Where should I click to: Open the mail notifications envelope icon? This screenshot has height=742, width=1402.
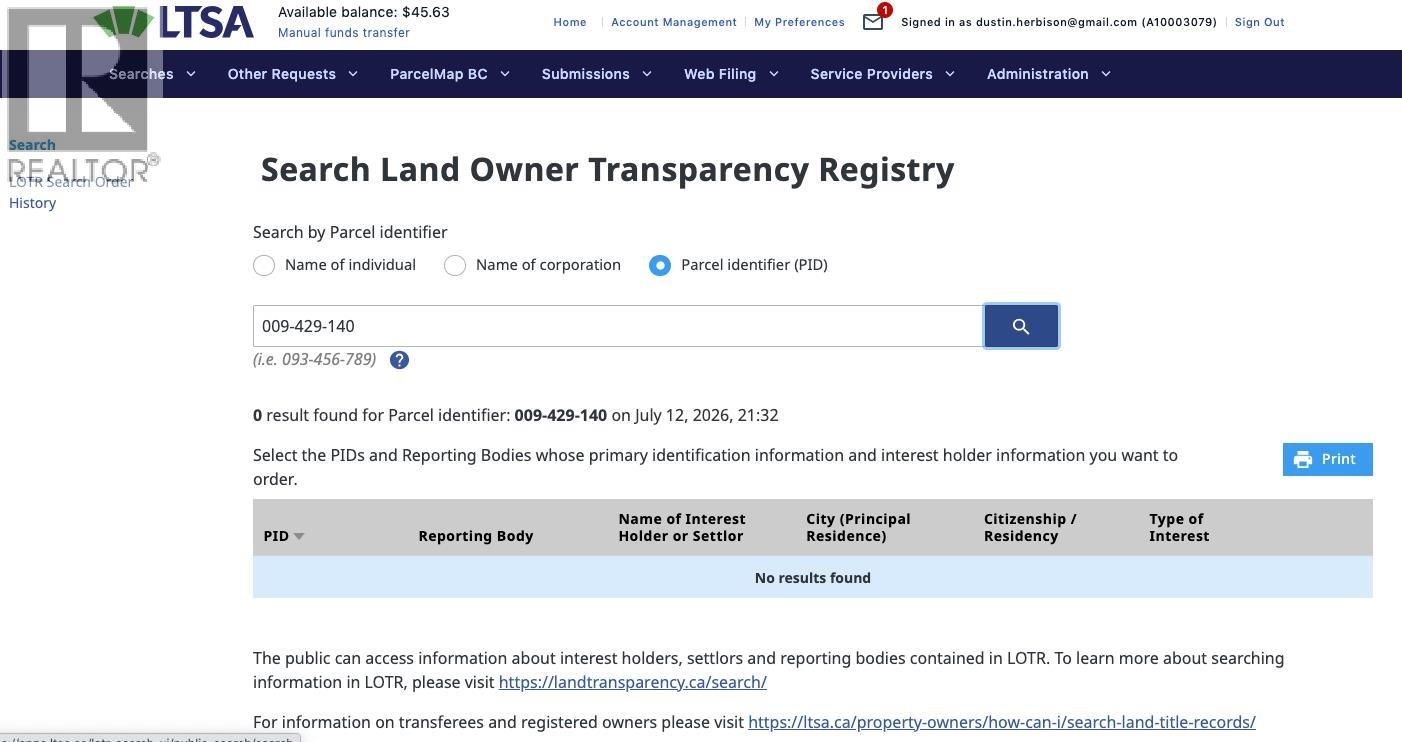point(873,22)
